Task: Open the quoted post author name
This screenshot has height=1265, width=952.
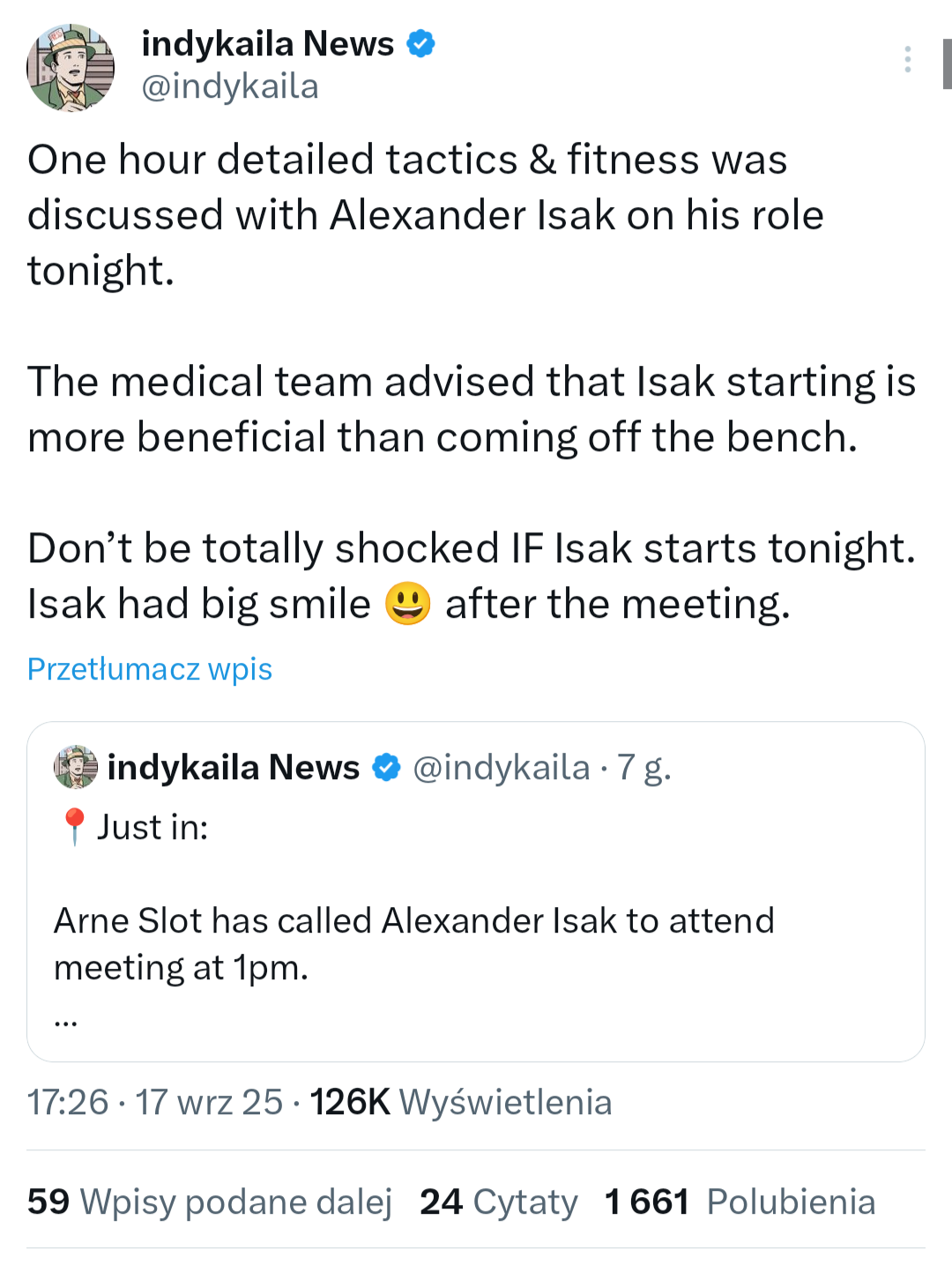Action: [234, 768]
